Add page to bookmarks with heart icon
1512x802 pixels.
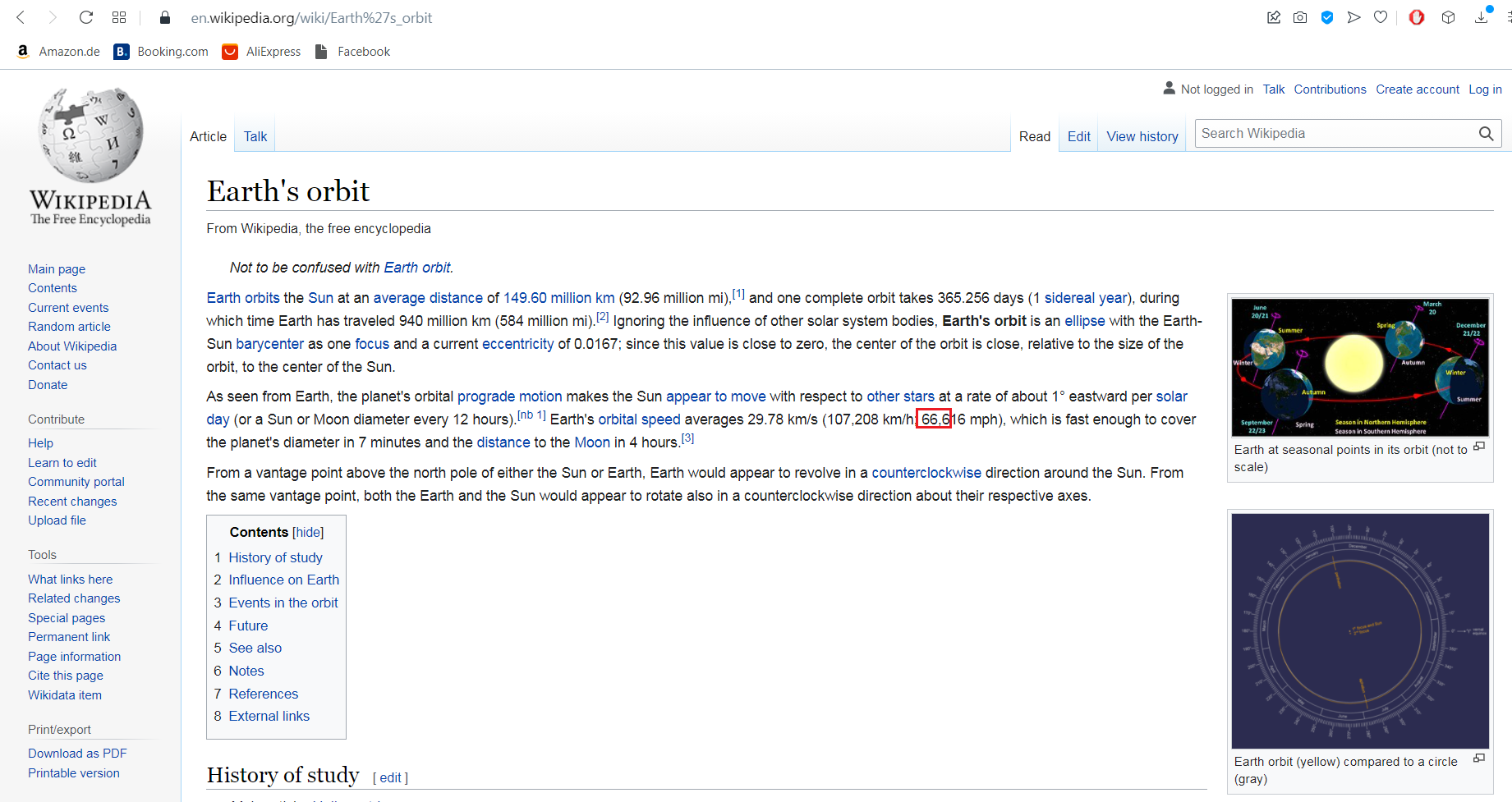click(1381, 17)
